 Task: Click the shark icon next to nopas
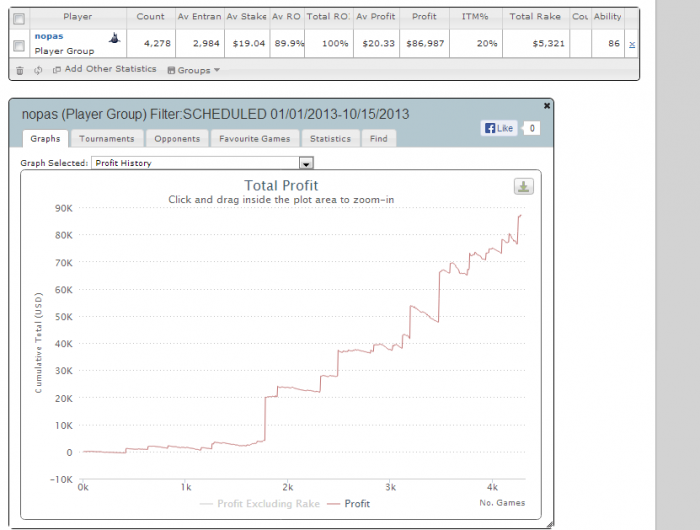click(x=114, y=38)
